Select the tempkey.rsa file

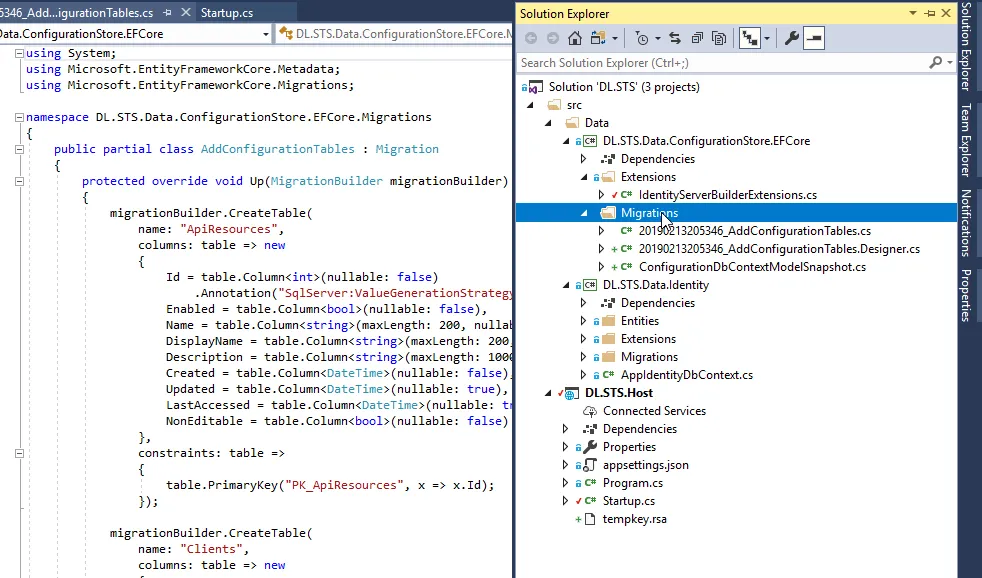tap(634, 519)
